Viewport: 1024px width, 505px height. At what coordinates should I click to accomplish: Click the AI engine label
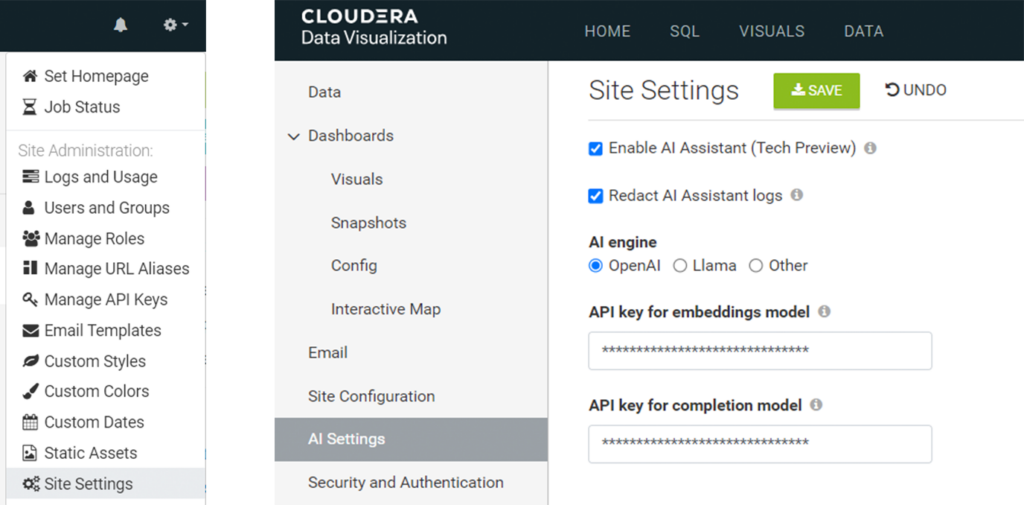pyautogui.click(x=623, y=242)
